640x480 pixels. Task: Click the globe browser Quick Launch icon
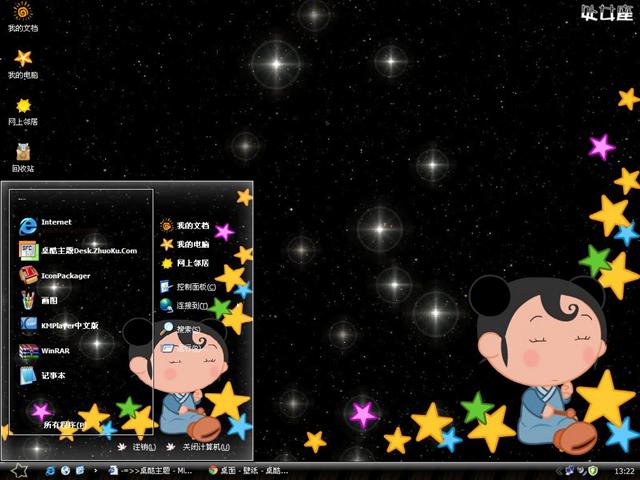click(x=65, y=471)
